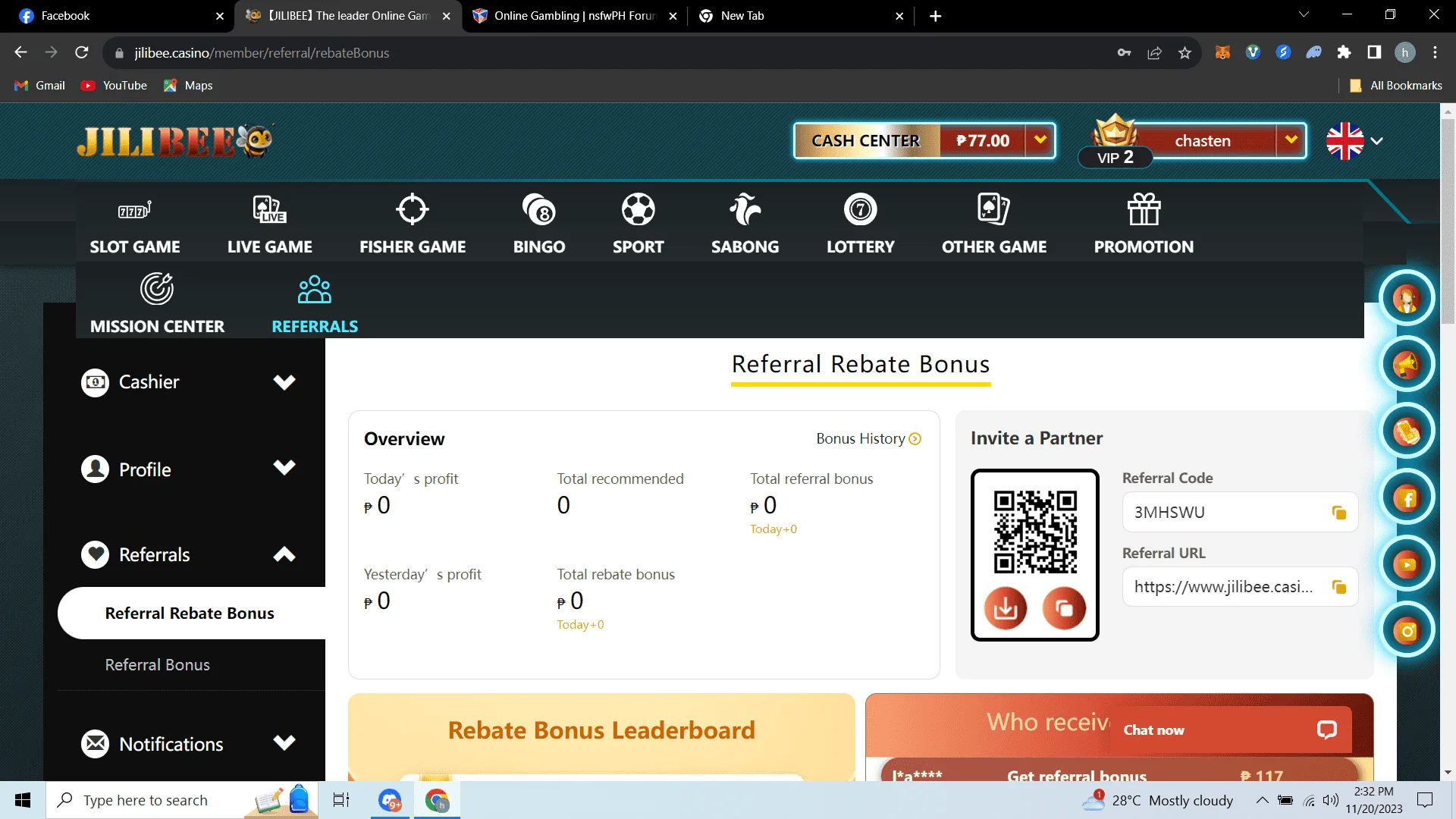Open Chrome tab search dropdown
Viewport: 1456px width, 819px height.
click(x=1304, y=15)
